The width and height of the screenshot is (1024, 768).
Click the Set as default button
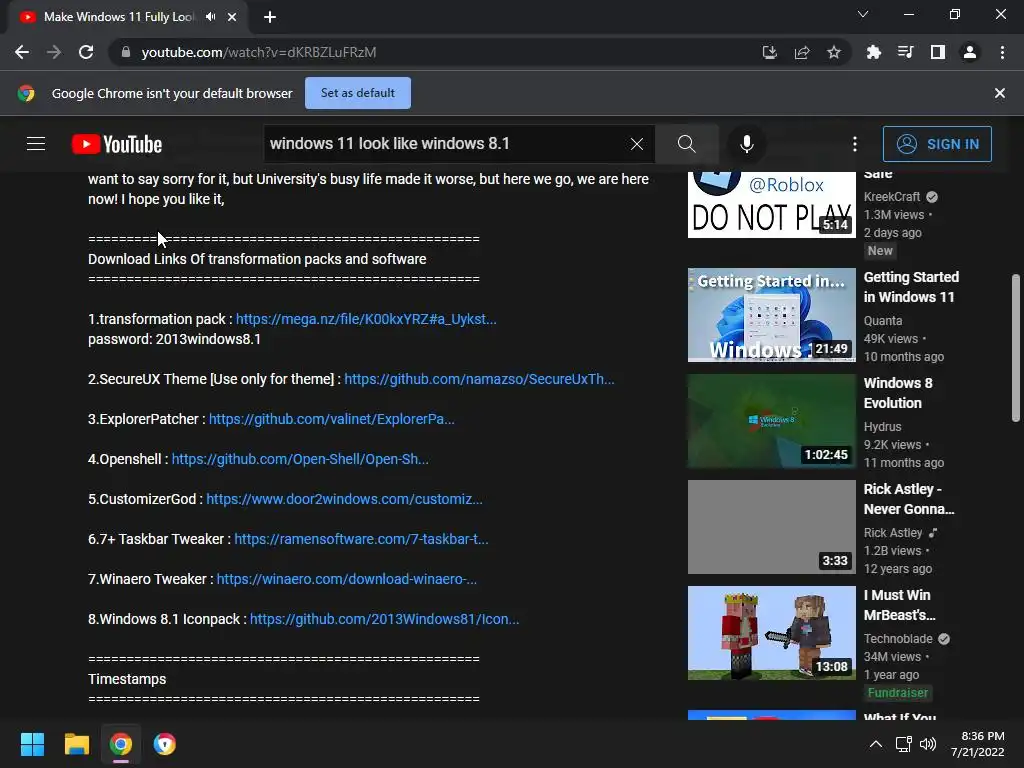pyautogui.click(x=358, y=93)
